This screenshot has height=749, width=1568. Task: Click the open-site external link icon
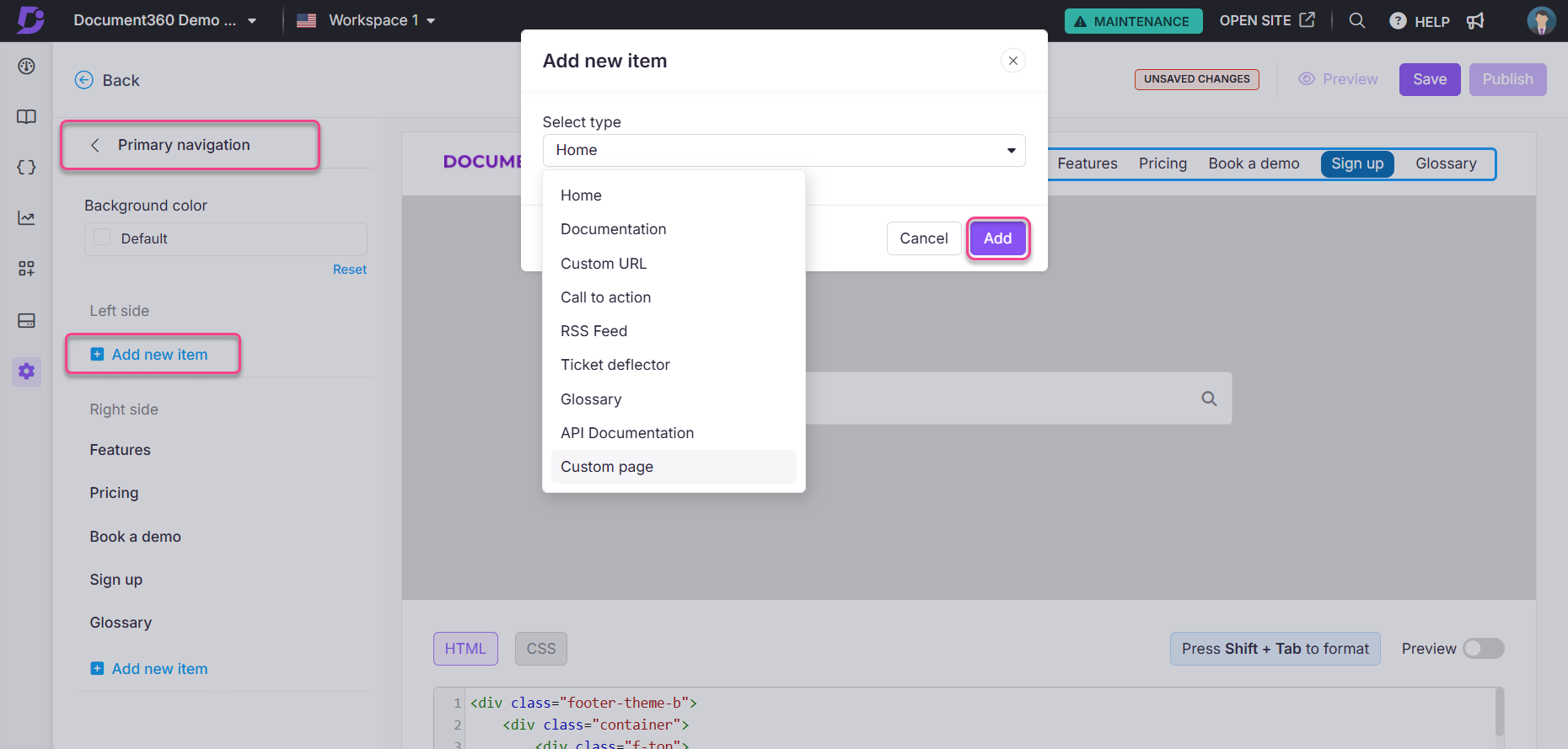coord(1308,19)
